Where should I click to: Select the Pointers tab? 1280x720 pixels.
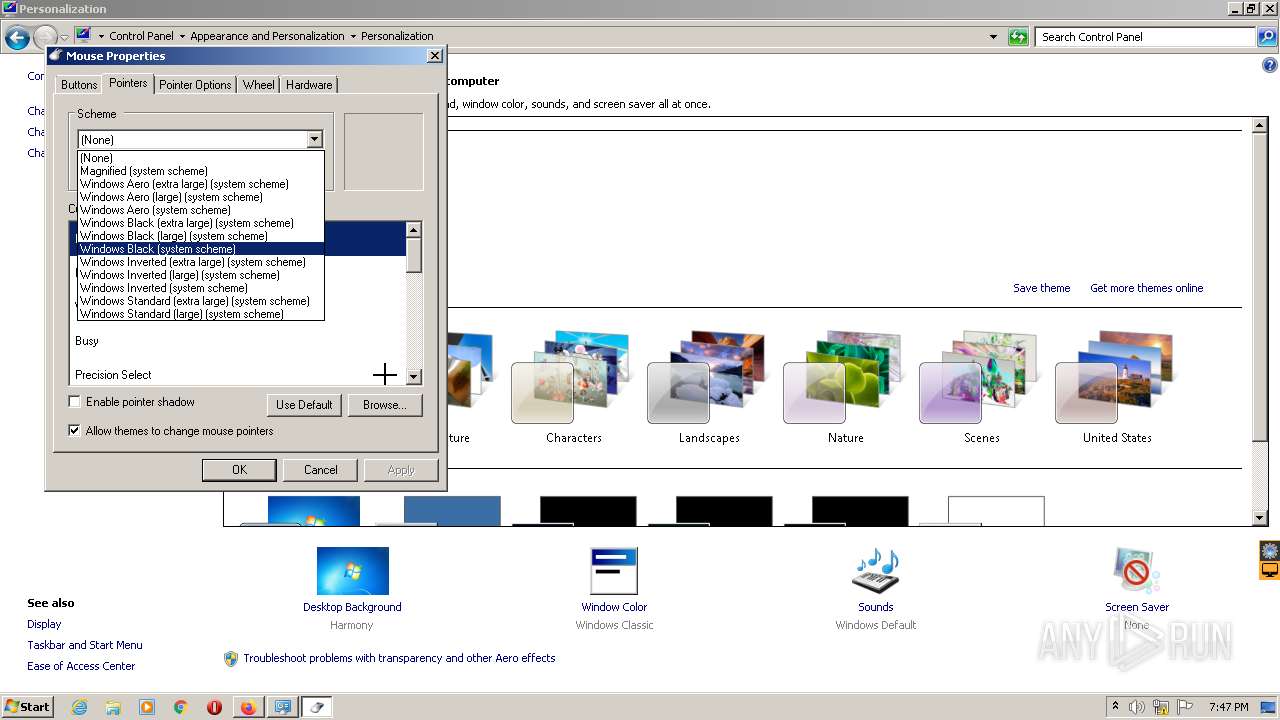point(128,83)
